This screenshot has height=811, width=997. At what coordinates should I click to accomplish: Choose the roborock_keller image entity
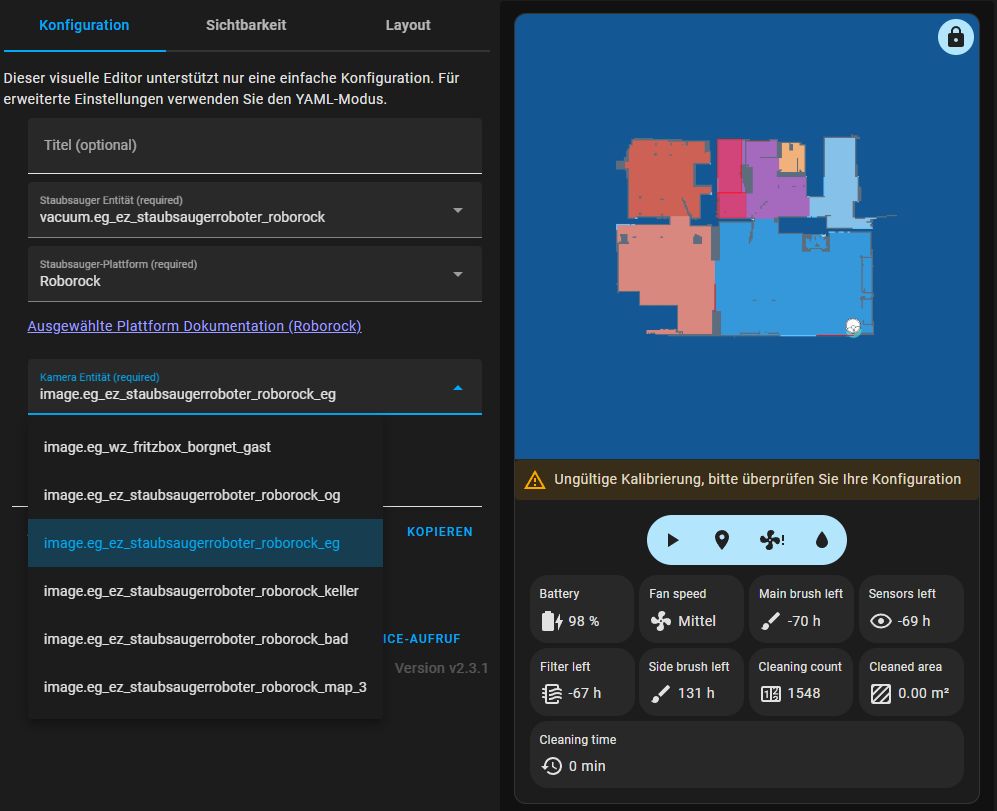point(201,591)
